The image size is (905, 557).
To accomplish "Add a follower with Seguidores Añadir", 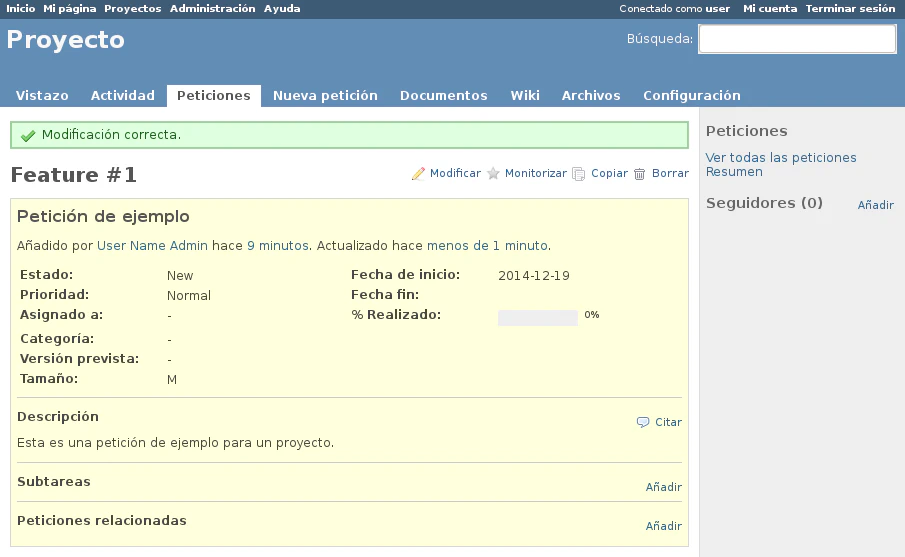I will point(875,205).
